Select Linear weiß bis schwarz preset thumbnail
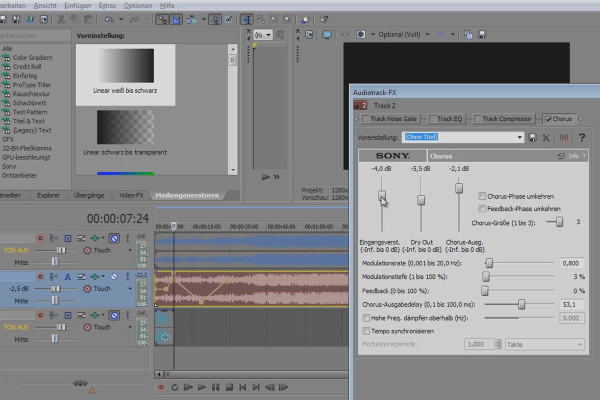This screenshot has width=600, height=400. [x=126, y=75]
